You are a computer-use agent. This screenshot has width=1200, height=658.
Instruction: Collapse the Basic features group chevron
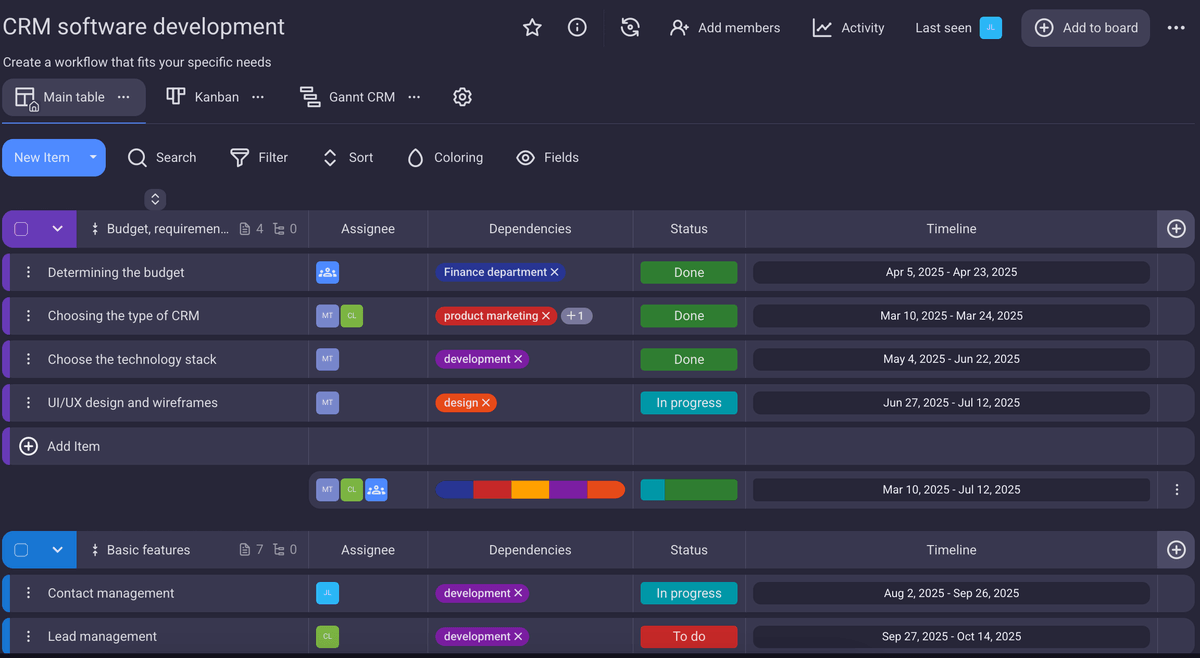(x=57, y=550)
